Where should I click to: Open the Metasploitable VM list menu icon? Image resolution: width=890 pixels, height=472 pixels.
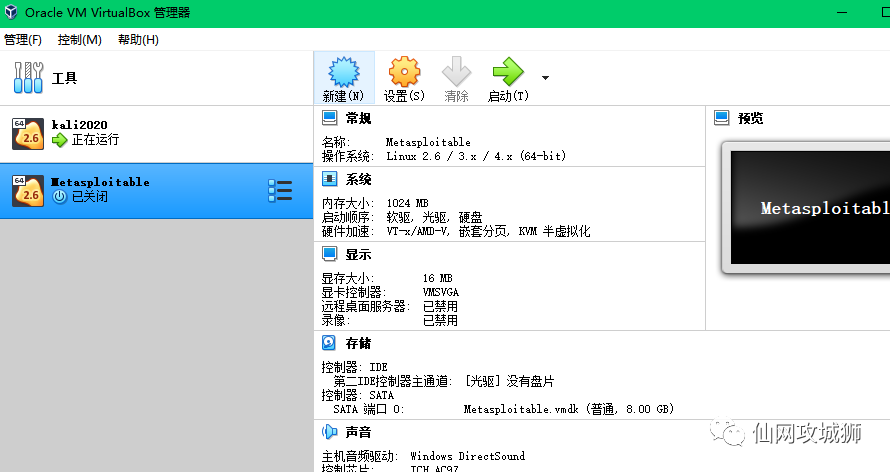pos(280,191)
